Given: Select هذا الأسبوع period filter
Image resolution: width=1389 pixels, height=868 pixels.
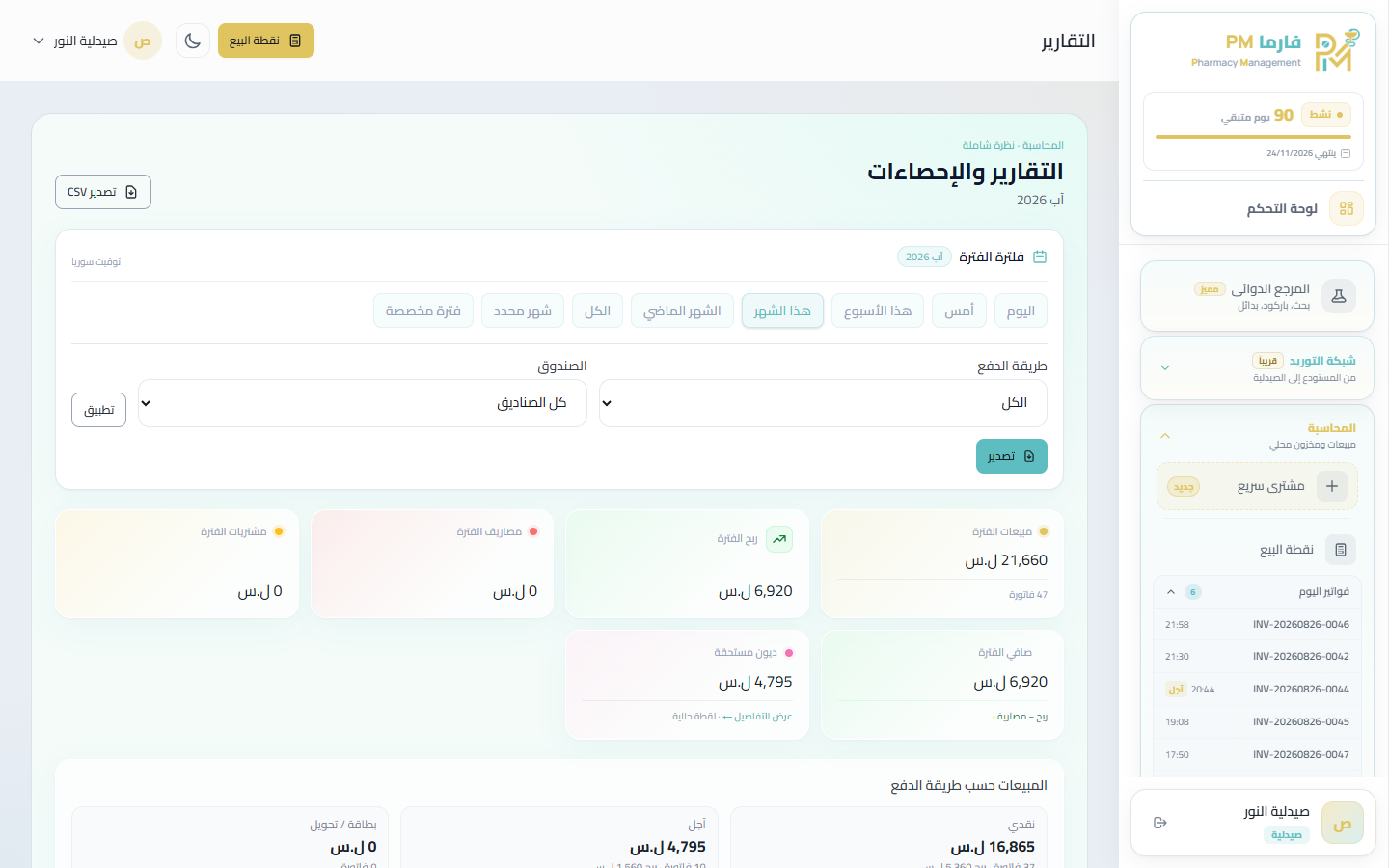Looking at the screenshot, I should [878, 311].
